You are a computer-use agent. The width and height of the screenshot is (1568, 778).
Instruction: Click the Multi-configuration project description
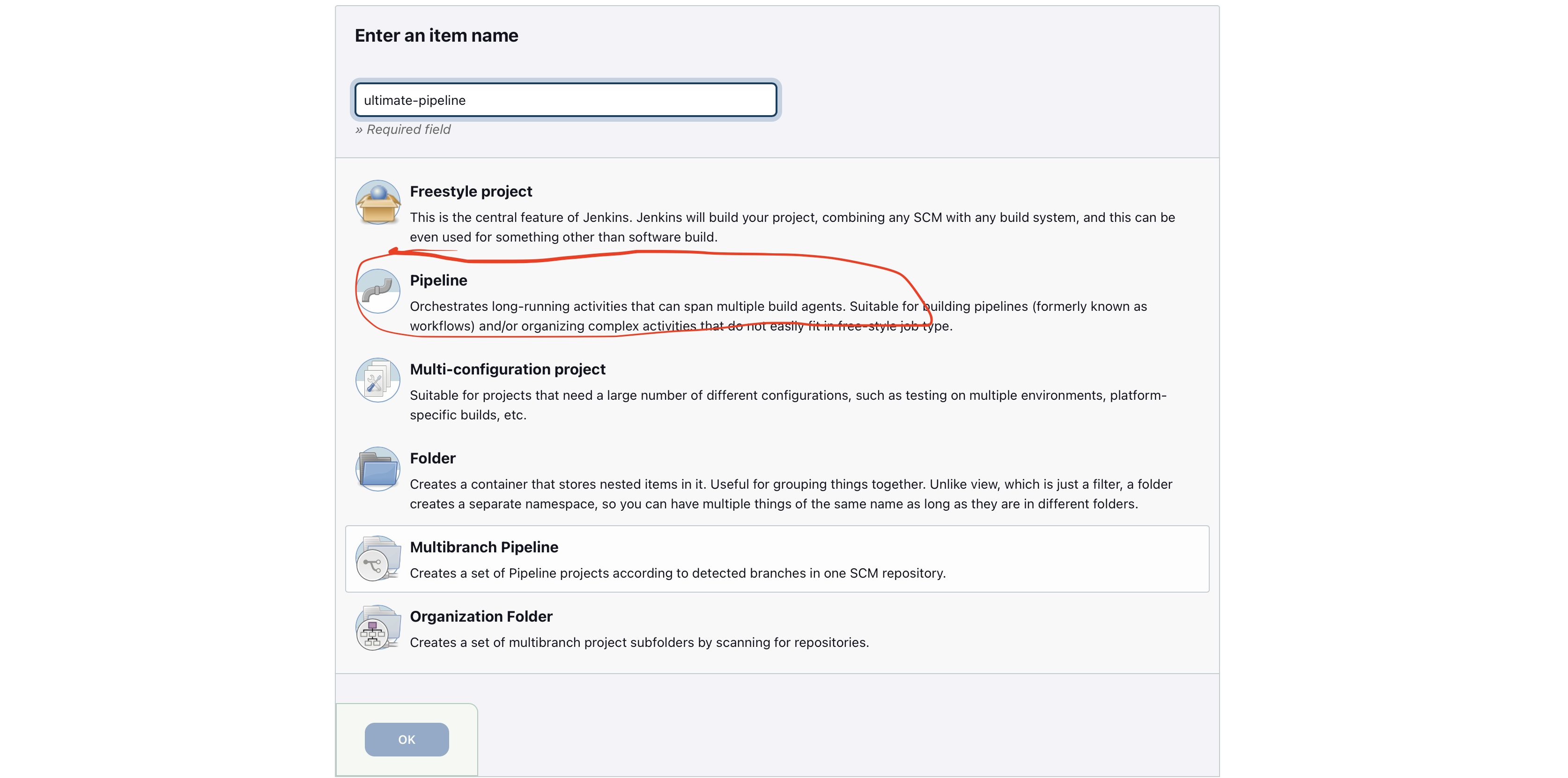point(788,404)
